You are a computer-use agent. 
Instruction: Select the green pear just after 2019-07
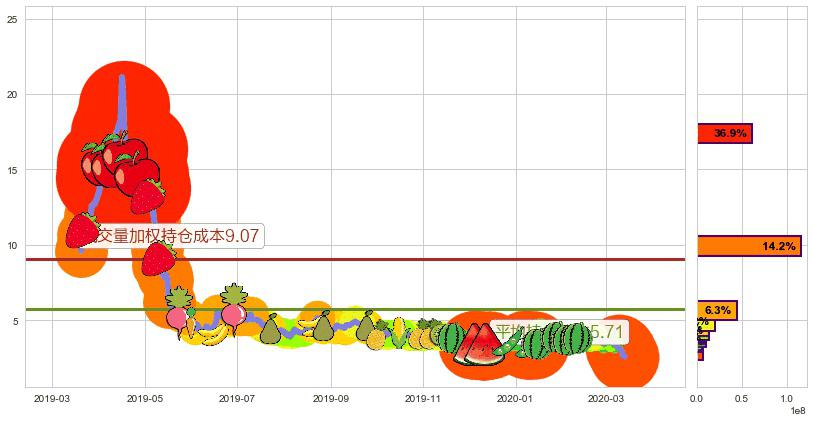click(x=270, y=328)
